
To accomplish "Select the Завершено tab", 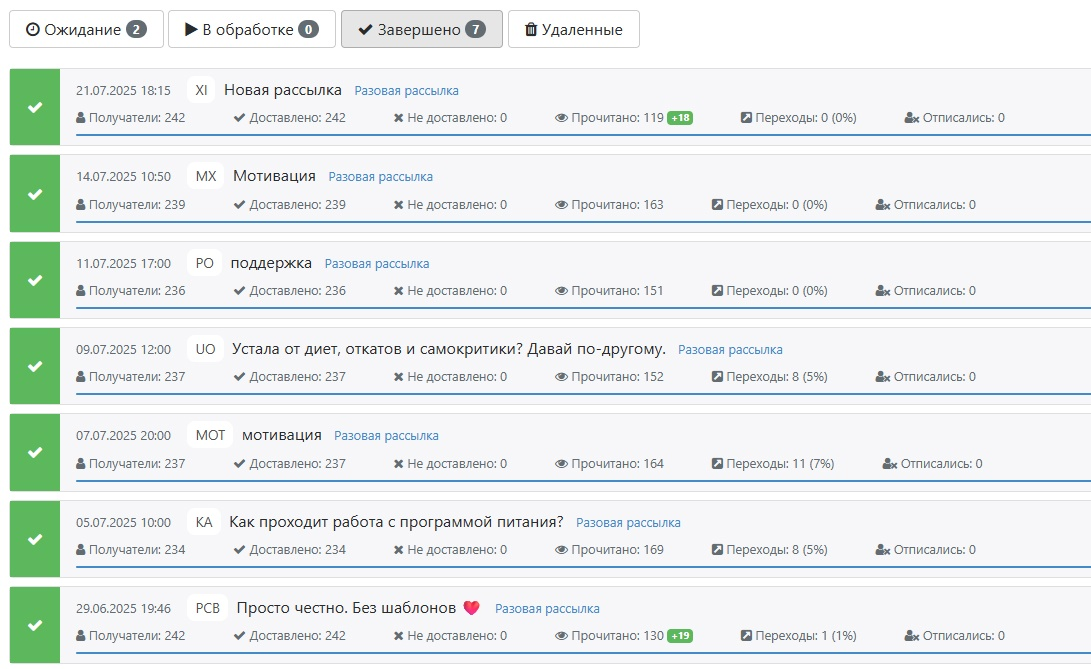I will click(421, 30).
